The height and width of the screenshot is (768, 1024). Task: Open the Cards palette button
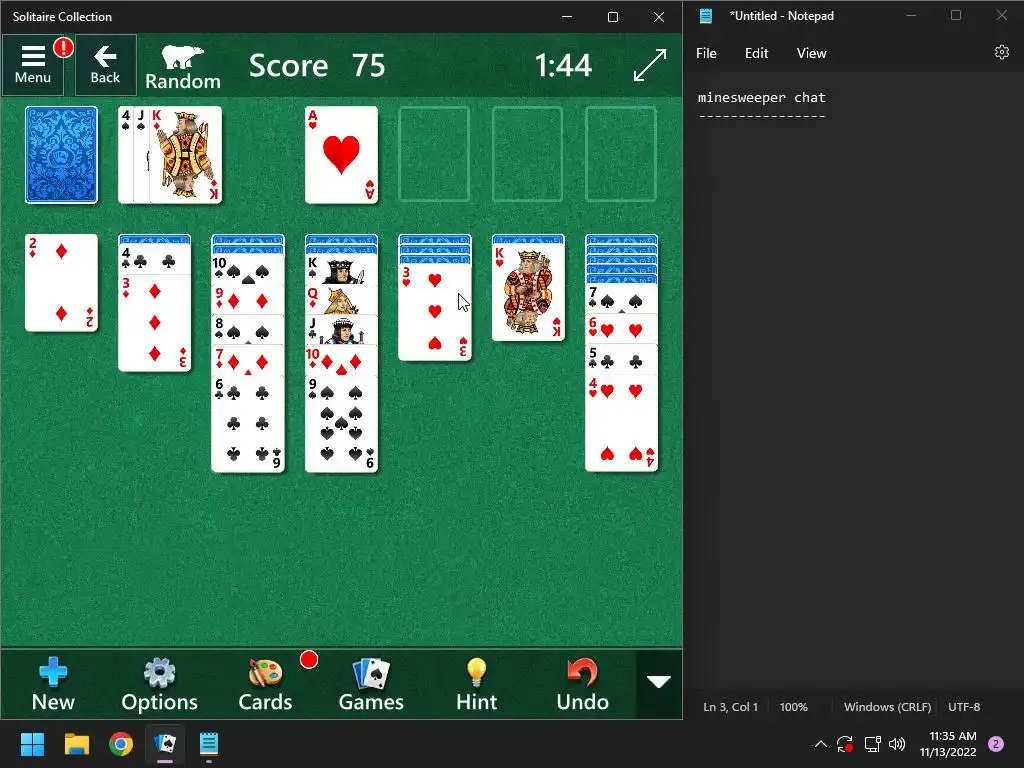click(x=265, y=684)
